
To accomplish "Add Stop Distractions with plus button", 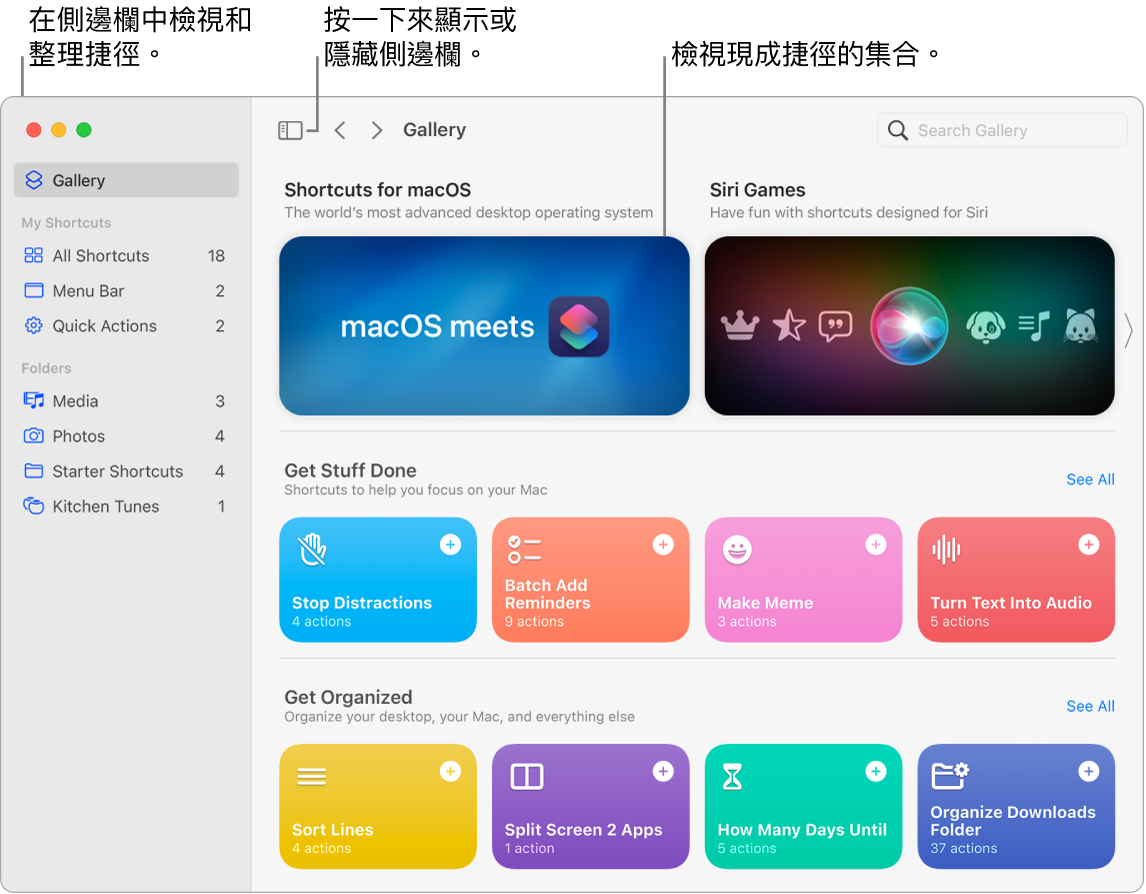I will coord(450,545).
